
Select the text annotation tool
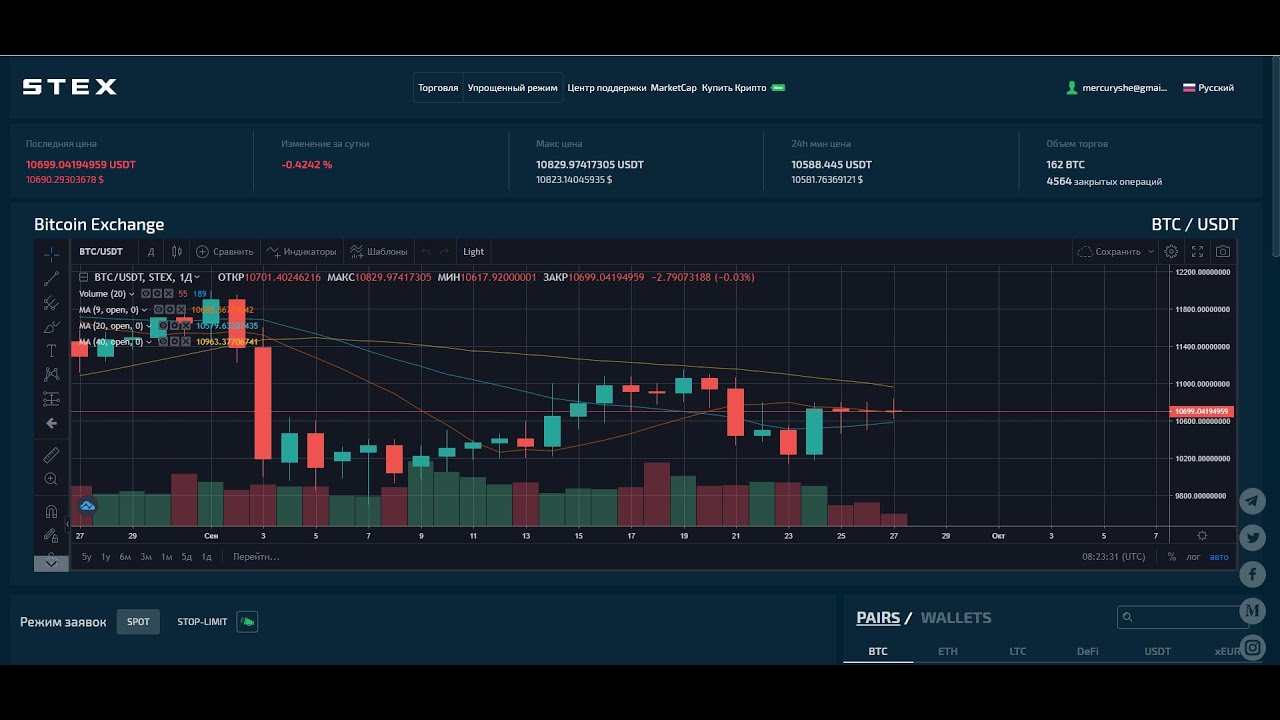(x=51, y=351)
